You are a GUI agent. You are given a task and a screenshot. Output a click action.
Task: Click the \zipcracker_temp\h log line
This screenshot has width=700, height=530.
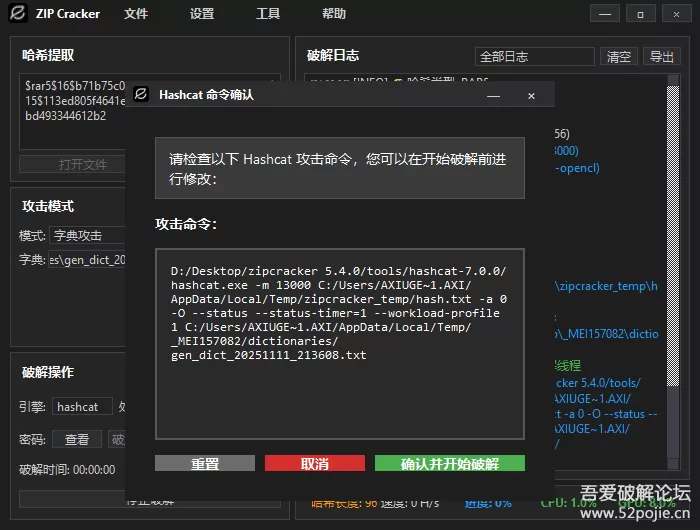(x=606, y=286)
